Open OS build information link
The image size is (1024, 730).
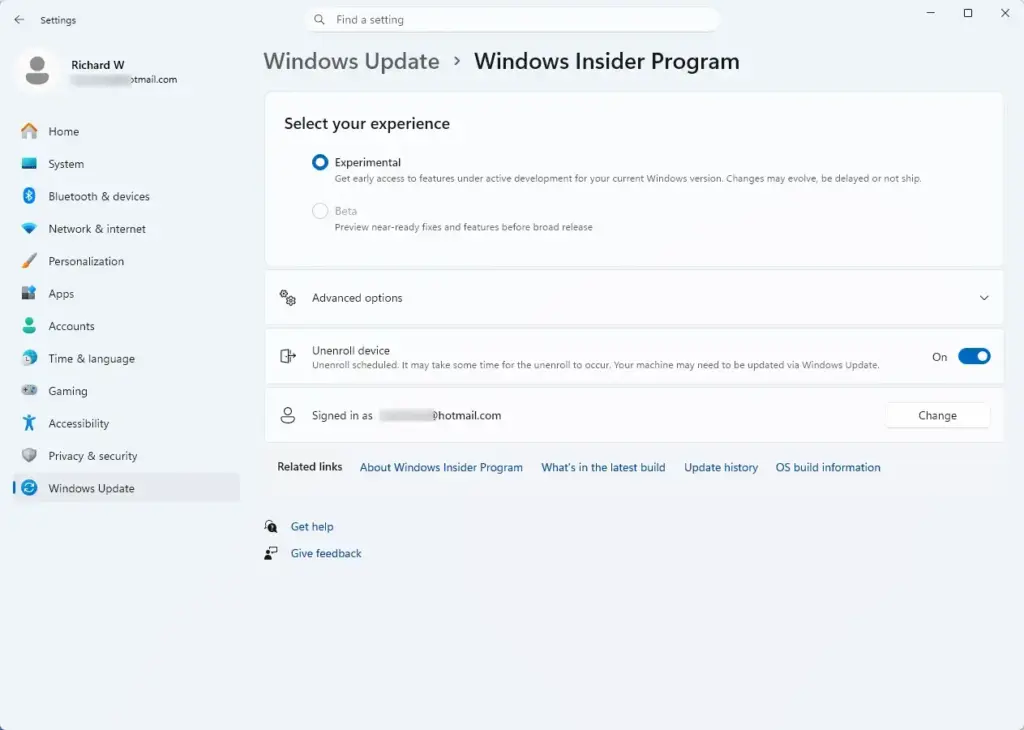click(x=827, y=467)
